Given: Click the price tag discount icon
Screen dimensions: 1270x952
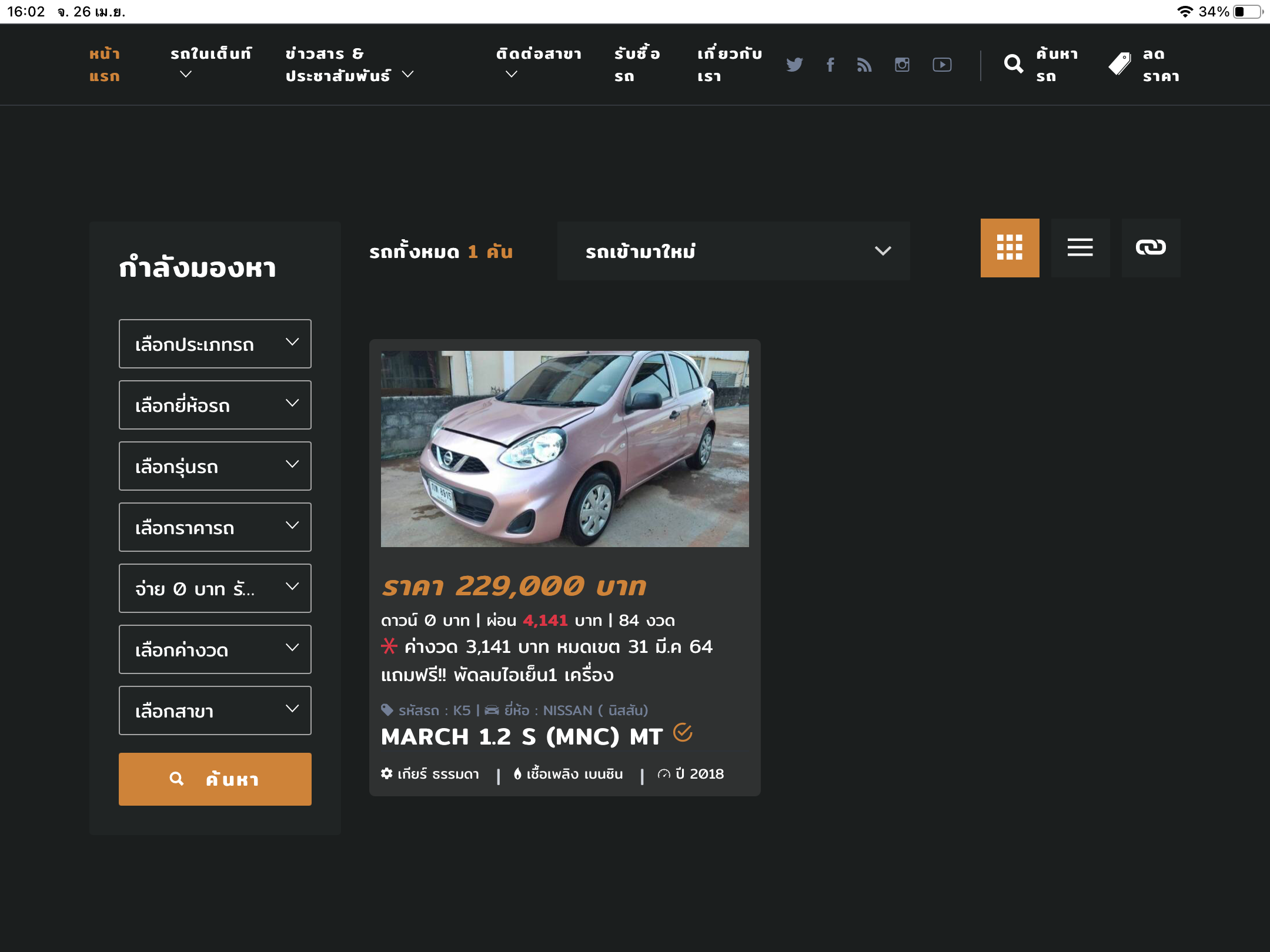Looking at the screenshot, I should click(1119, 64).
